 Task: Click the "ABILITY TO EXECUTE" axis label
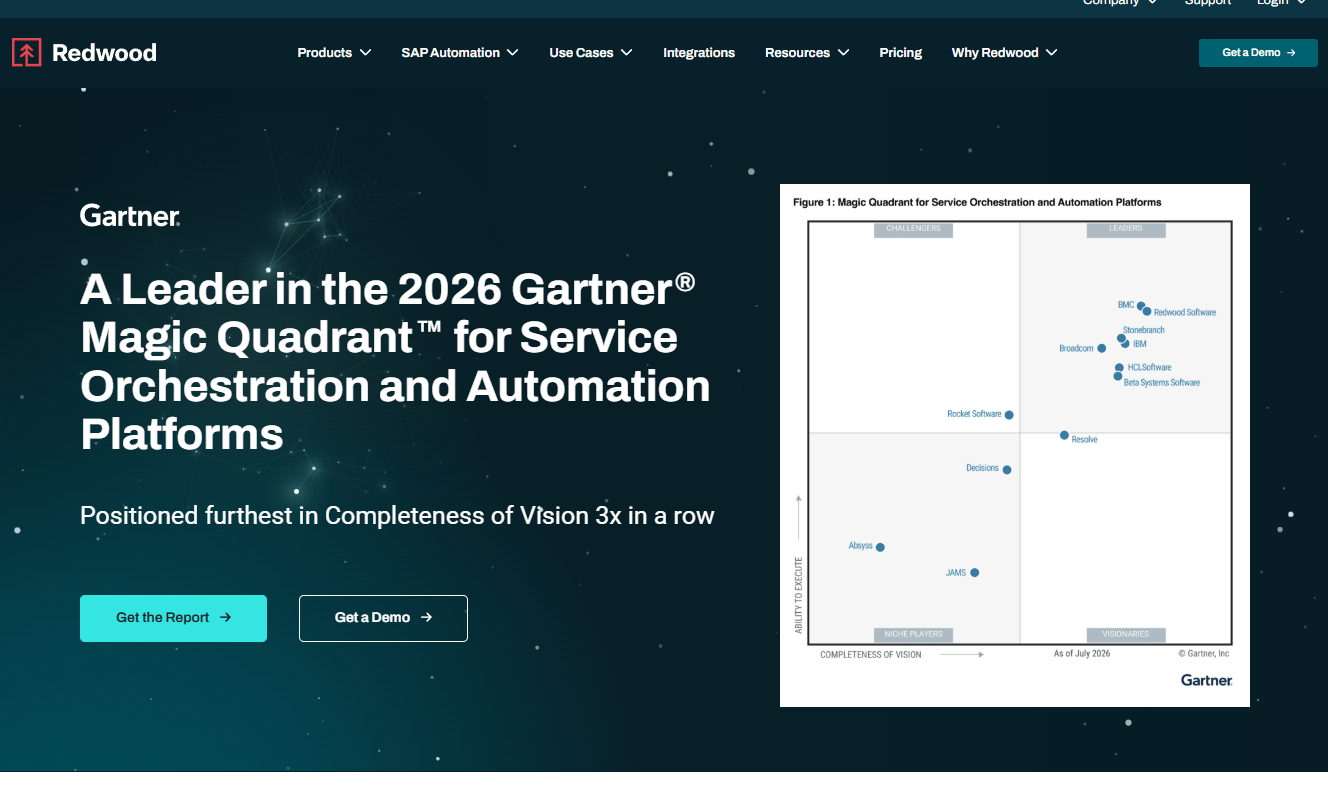pyautogui.click(x=799, y=594)
